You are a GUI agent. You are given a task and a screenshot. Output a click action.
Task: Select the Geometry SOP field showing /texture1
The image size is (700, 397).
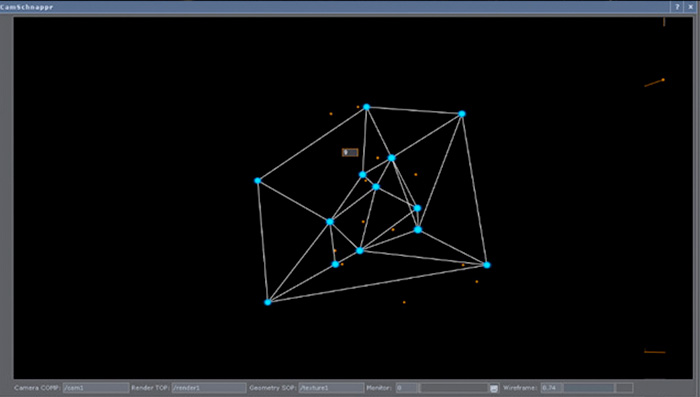[331, 388]
